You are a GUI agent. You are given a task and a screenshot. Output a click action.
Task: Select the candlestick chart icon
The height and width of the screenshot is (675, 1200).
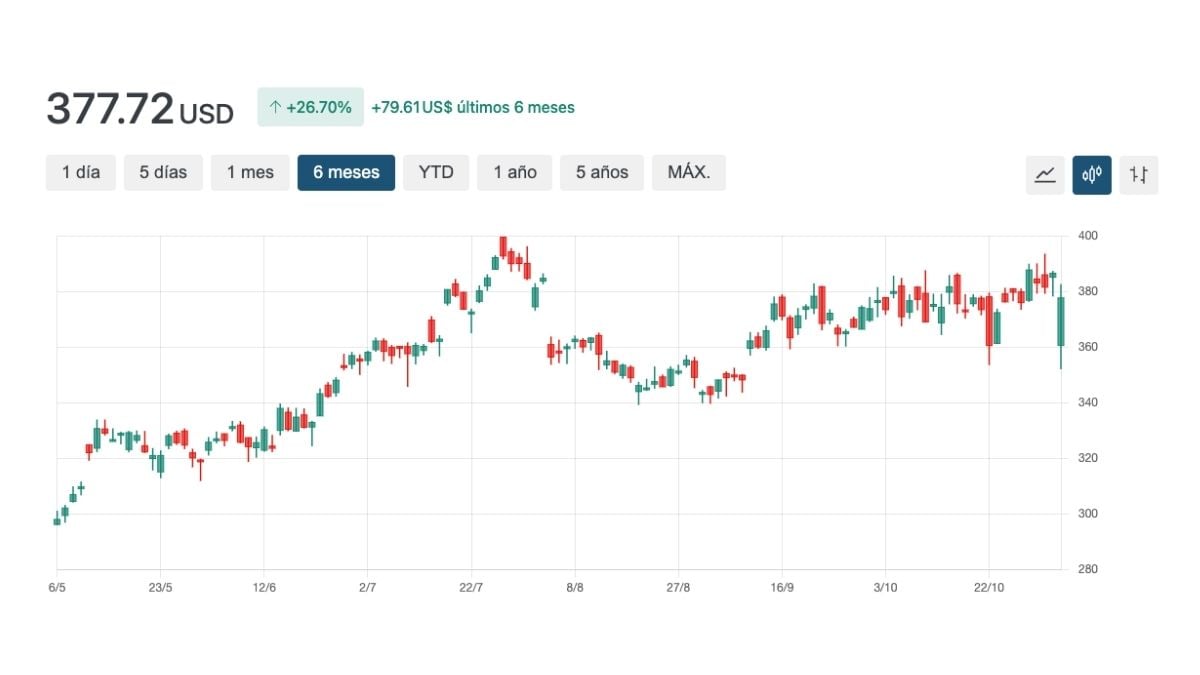tap(1091, 174)
